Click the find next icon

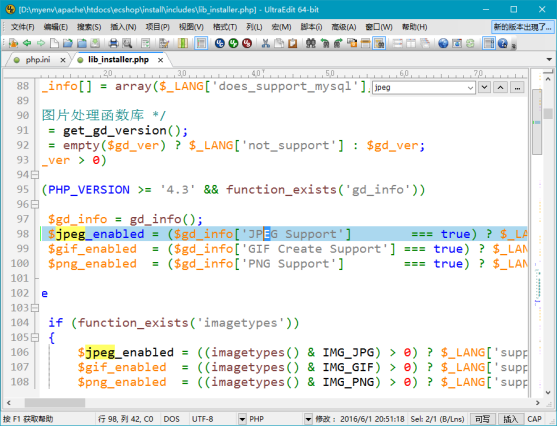[338, 43]
